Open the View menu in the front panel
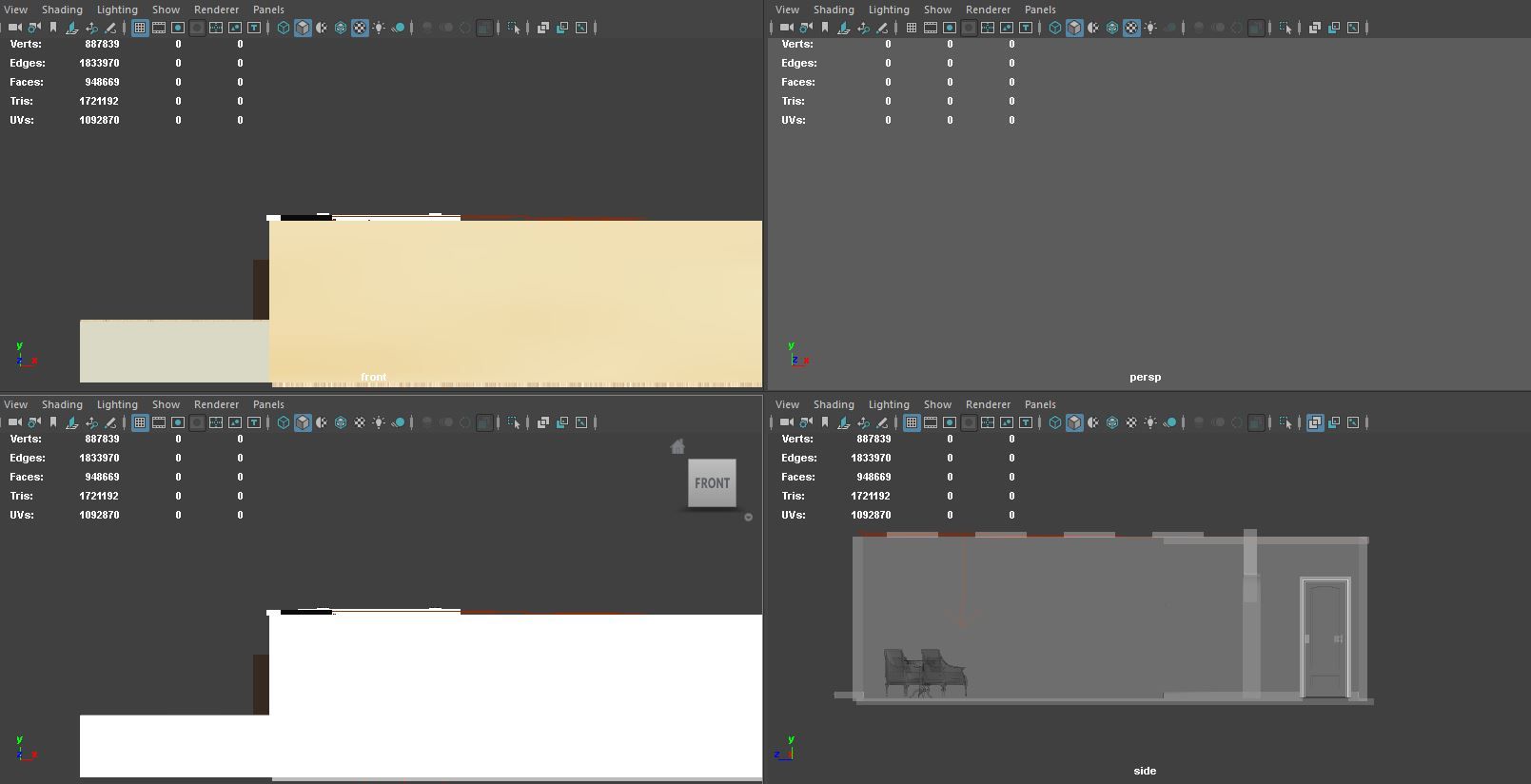This screenshot has height=784, width=1531. click(16, 10)
